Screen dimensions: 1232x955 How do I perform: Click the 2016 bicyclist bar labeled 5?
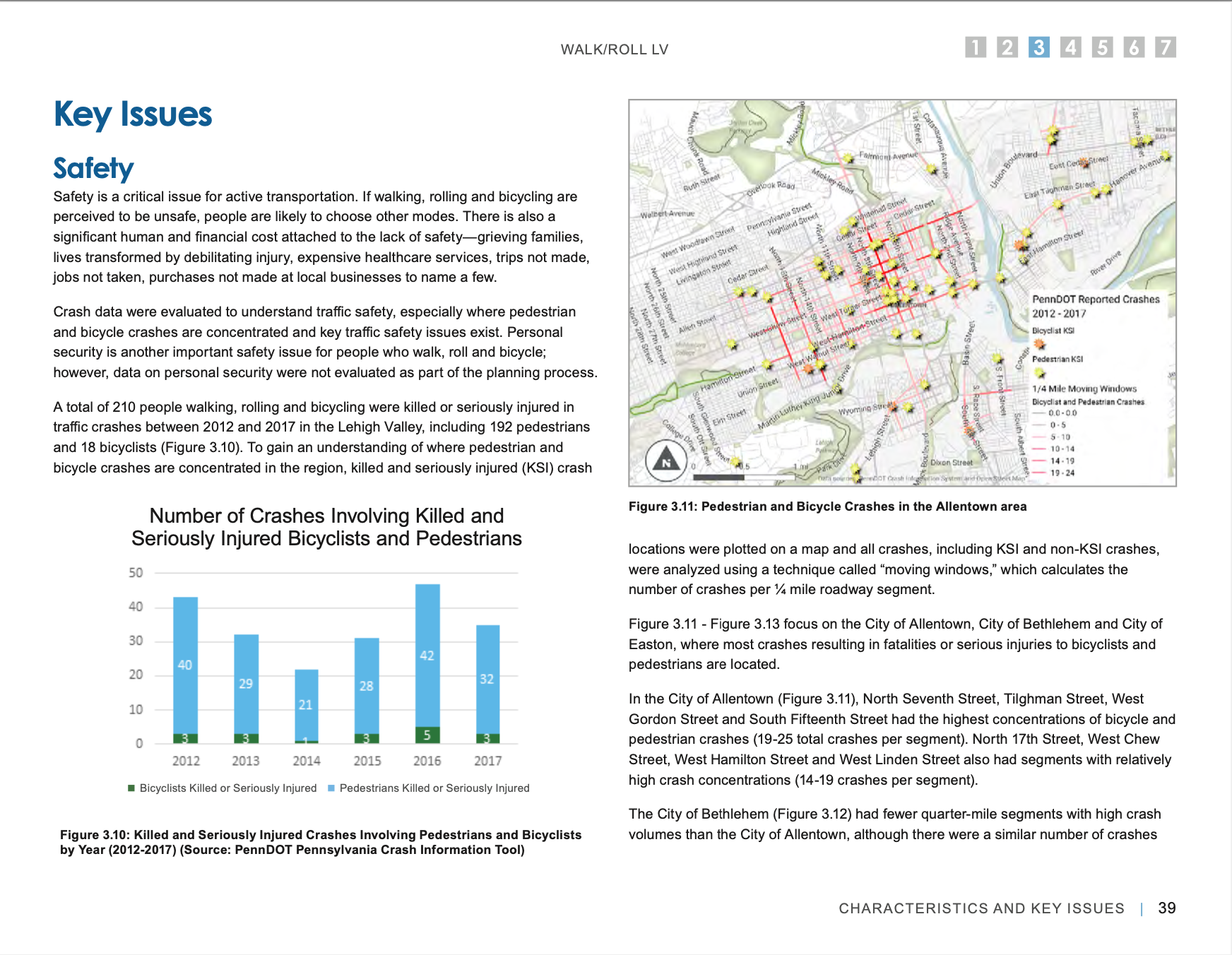tap(427, 735)
